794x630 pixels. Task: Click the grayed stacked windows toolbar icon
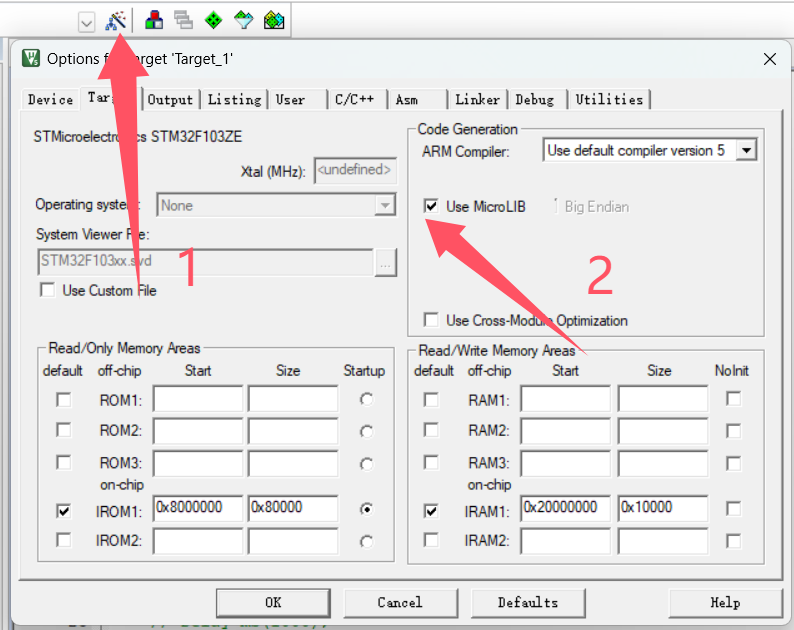click(183, 20)
